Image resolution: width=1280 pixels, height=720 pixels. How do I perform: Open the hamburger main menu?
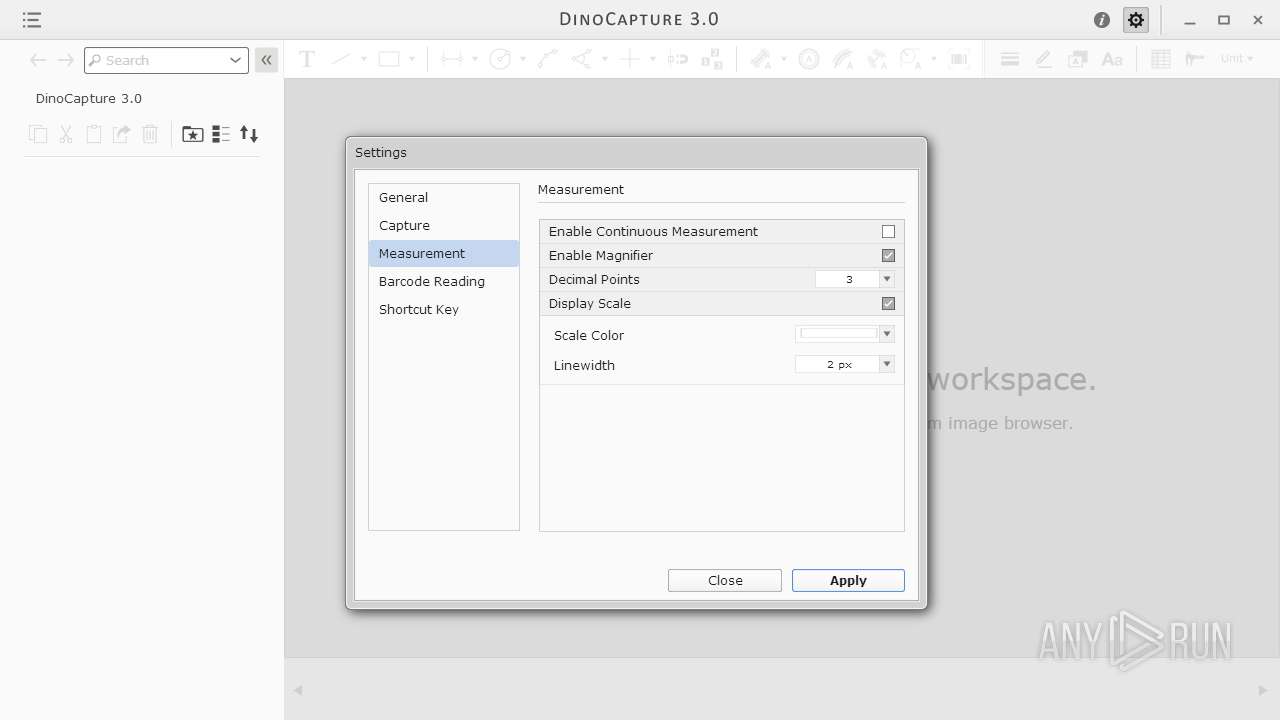click(31, 20)
